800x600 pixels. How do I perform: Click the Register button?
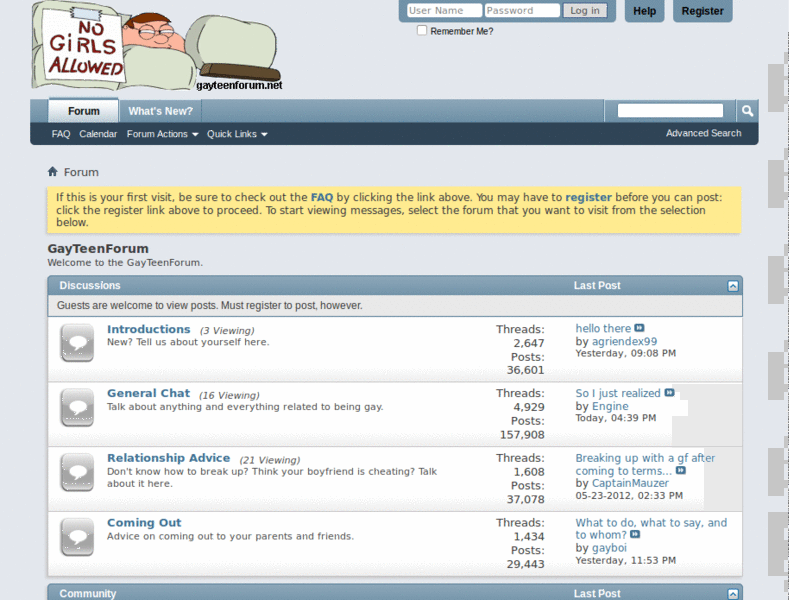pos(703,11)
